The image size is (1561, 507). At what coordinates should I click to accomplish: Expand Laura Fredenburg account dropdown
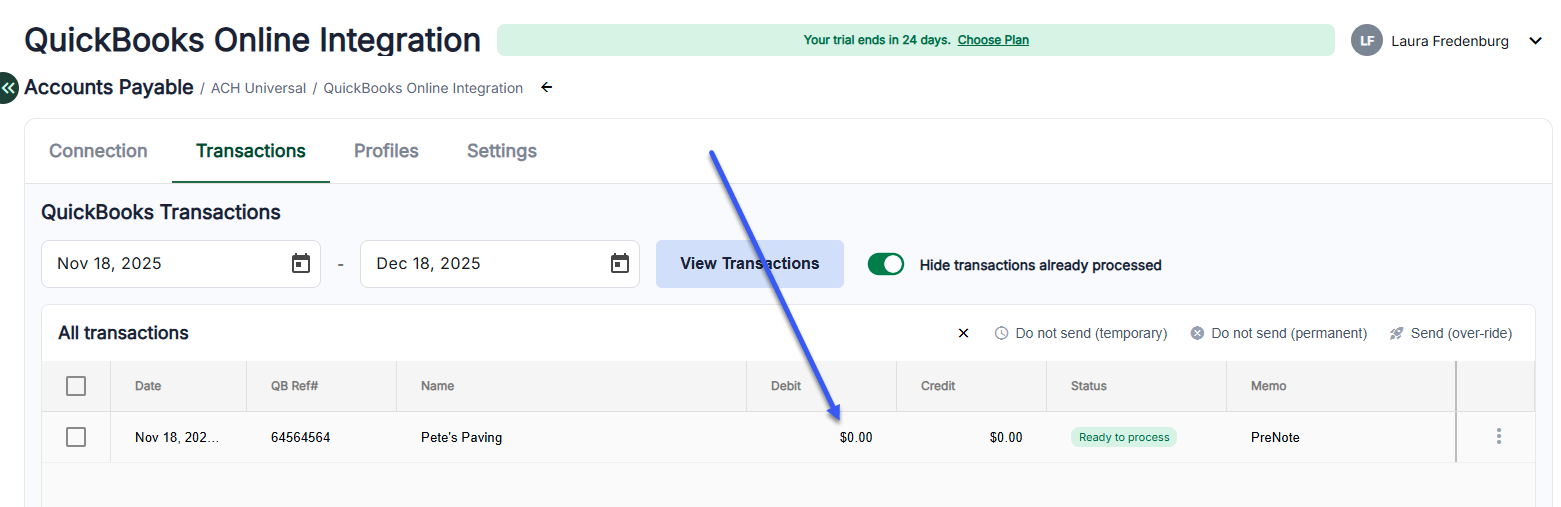[1536, 41]
